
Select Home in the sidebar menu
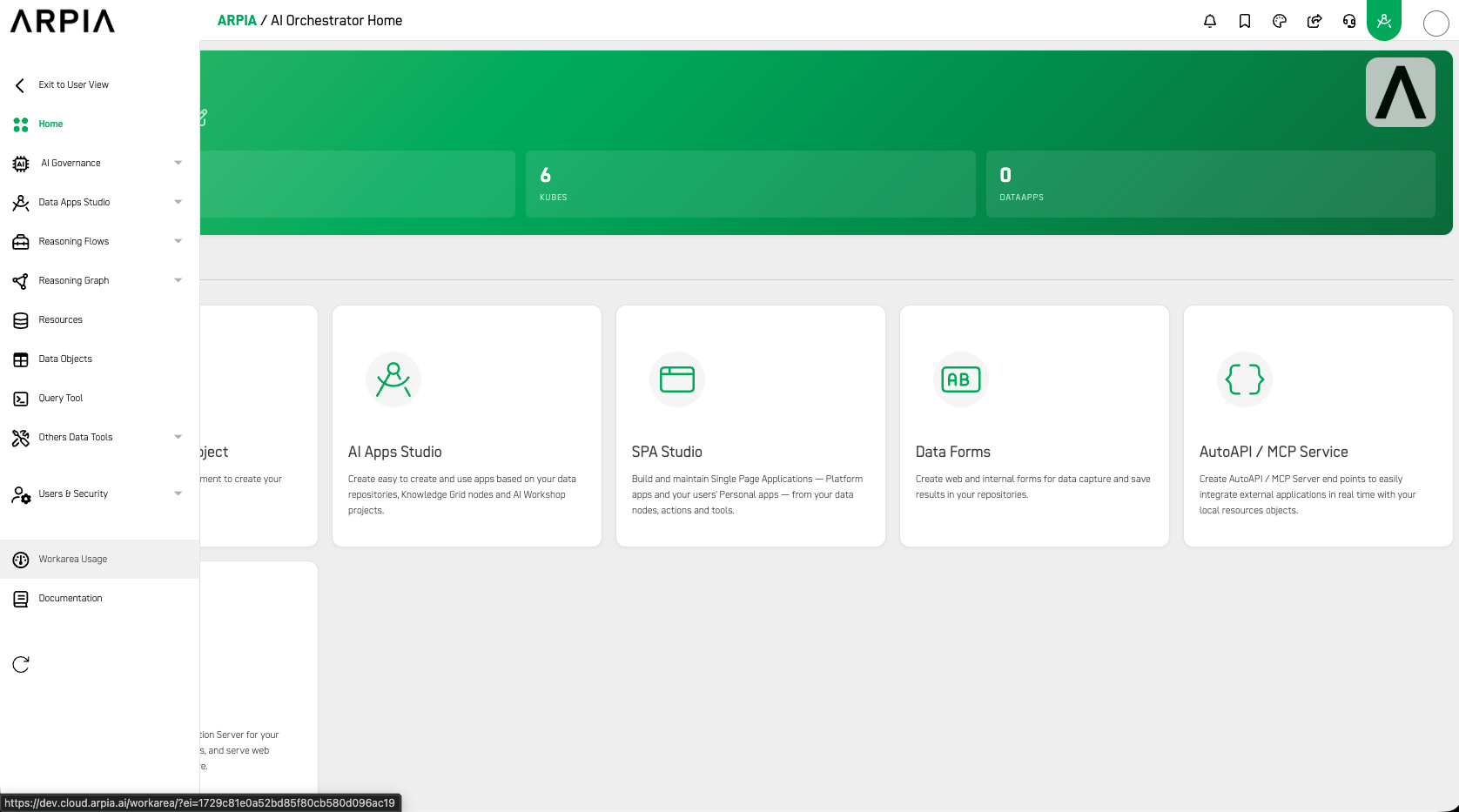point(99,124)
